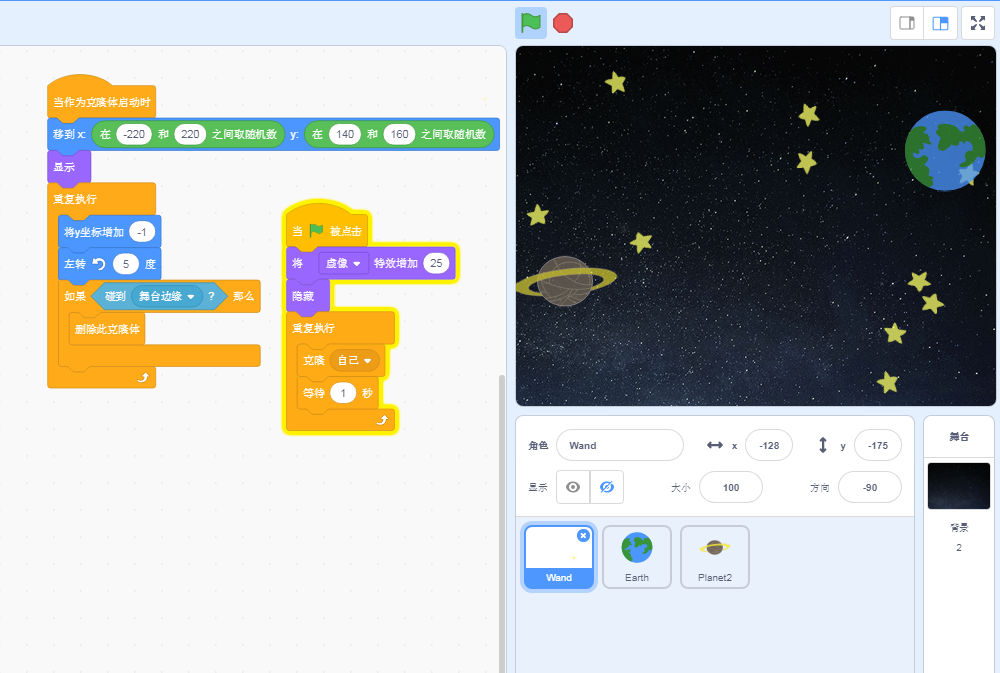Open the 舞台边缘 dropdown in the touching block
This screenshot has height=673, width=1000.
pyautogui.click(x=167, y=296)
